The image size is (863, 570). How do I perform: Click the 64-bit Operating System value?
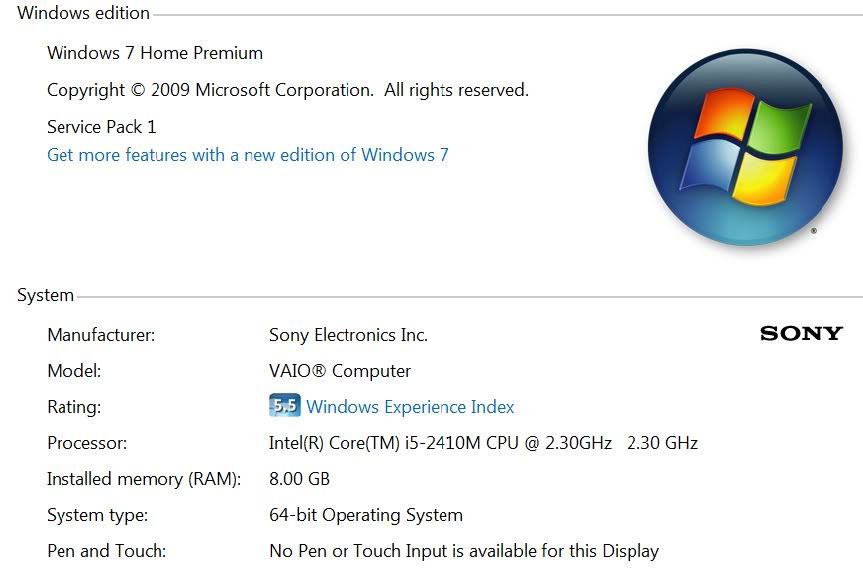366,515
